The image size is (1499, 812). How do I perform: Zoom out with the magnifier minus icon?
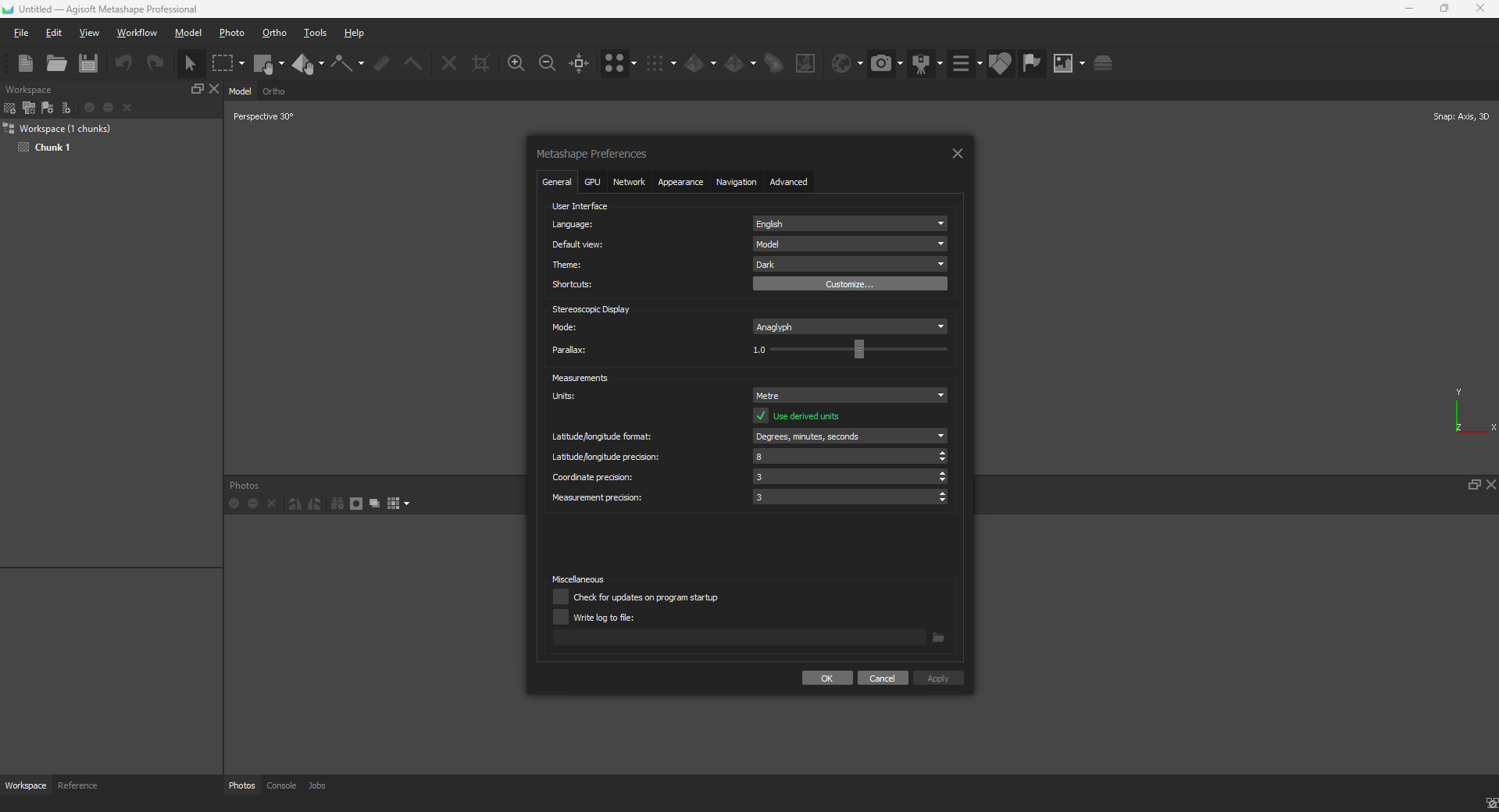[548, 63]
